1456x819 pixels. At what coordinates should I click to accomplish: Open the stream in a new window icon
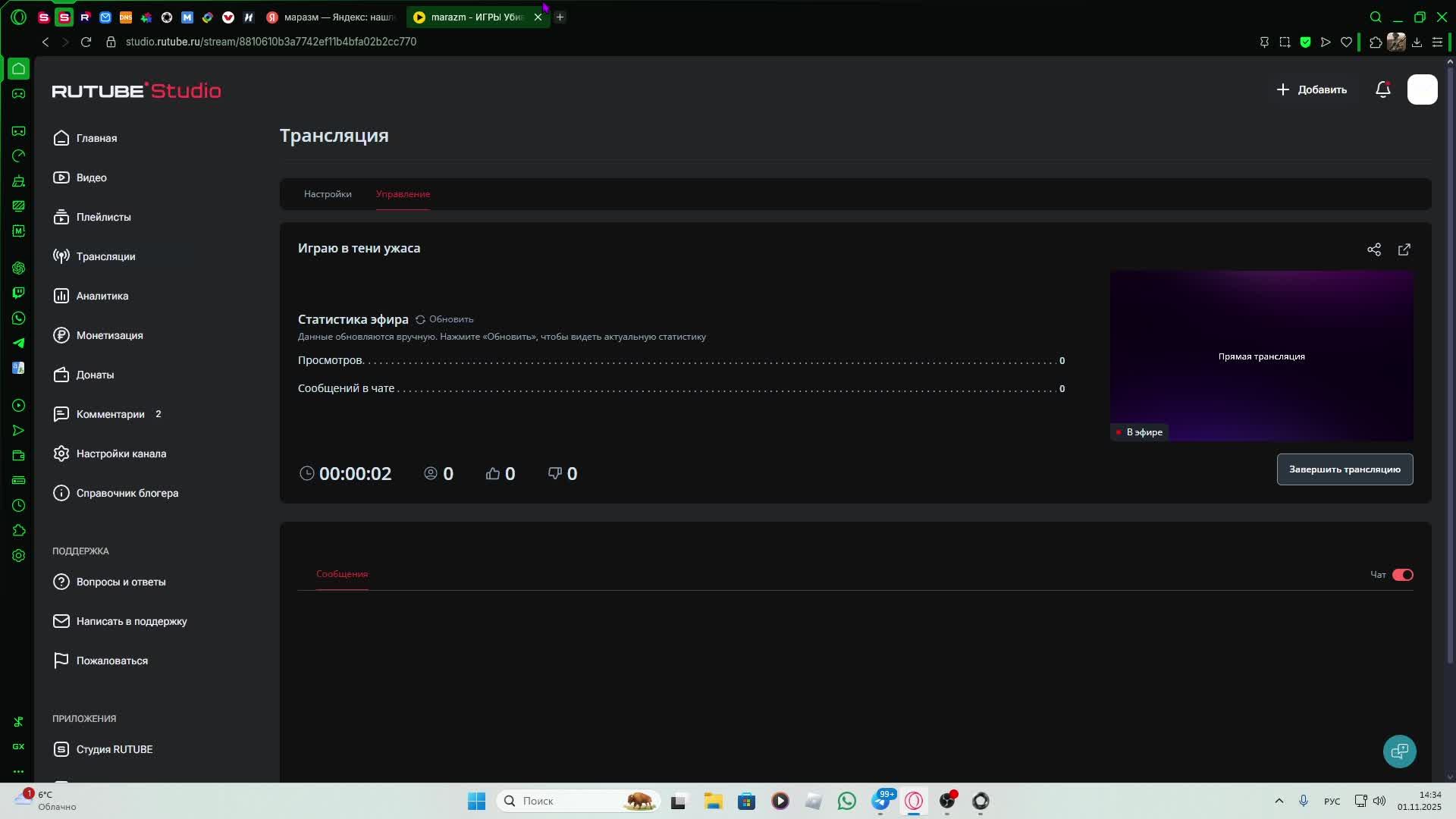pyautogui.click(x=1404, y=249)
